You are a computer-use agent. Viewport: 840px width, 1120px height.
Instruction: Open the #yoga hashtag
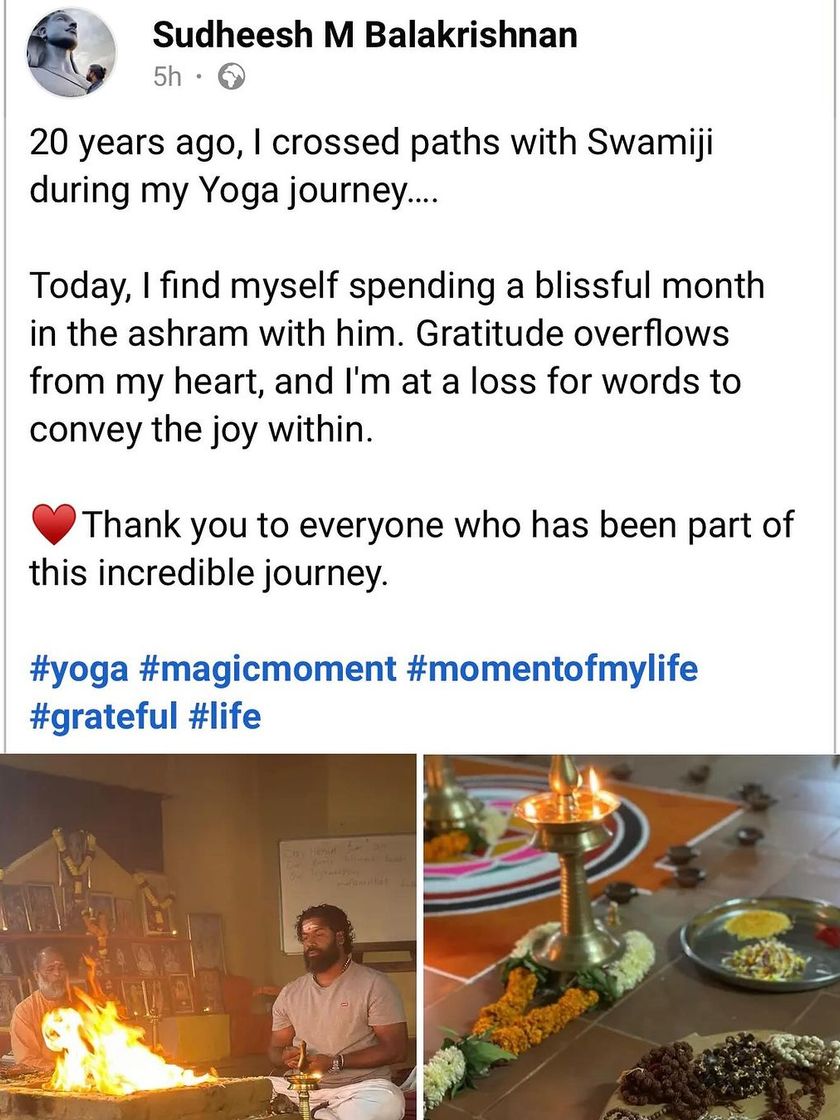click(x=79, y=668)
